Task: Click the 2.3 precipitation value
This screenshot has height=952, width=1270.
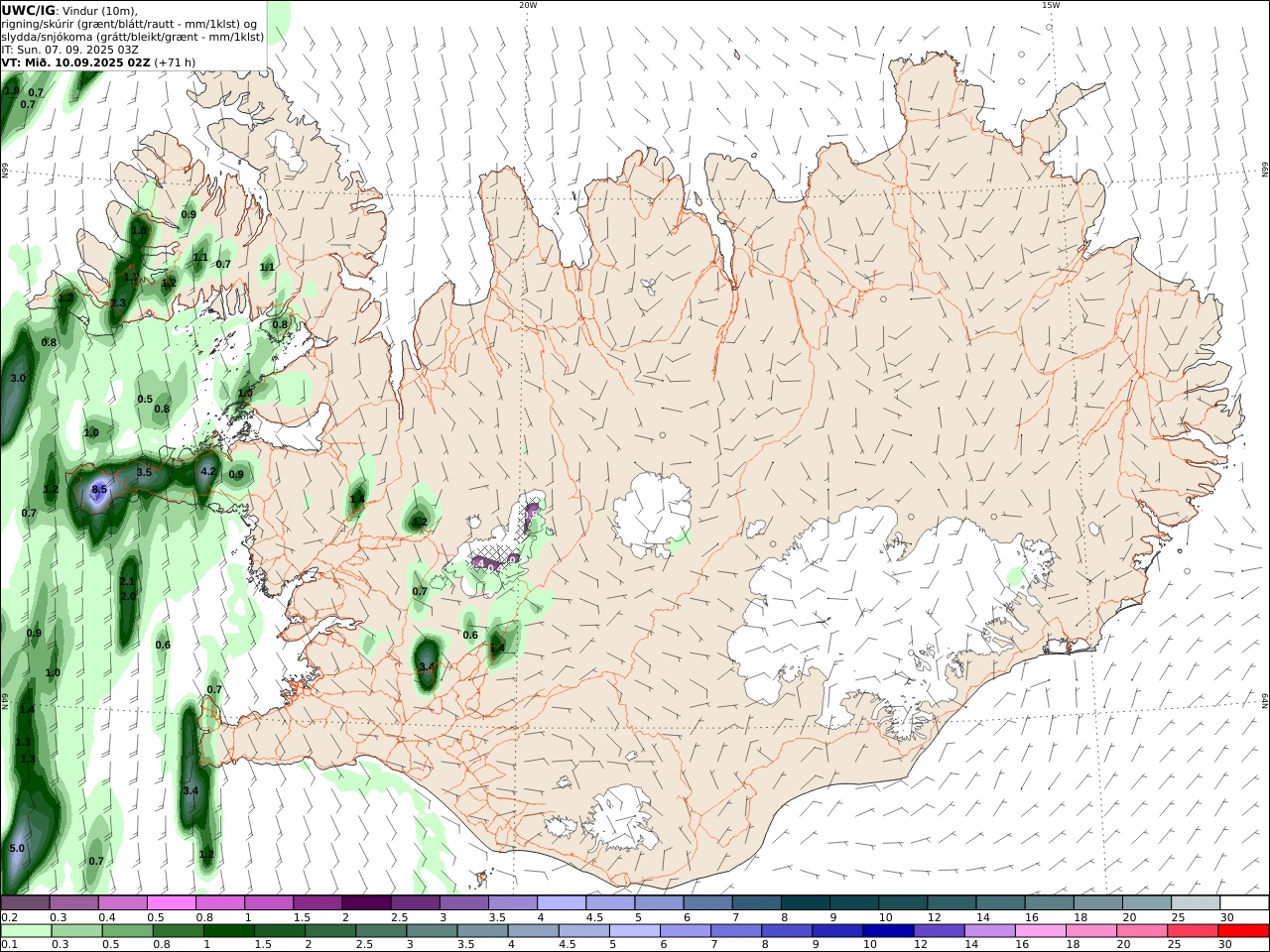Action: click(118, 302)
